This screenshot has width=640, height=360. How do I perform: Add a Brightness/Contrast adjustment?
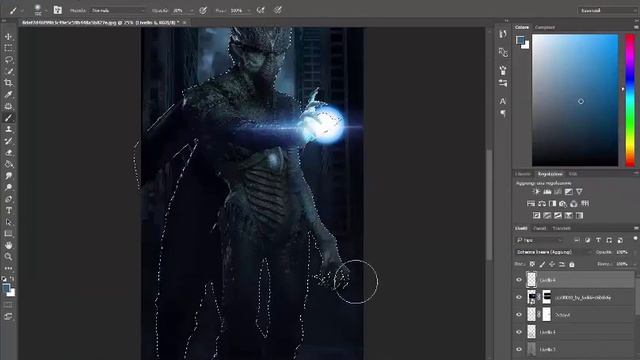(537, 192)
